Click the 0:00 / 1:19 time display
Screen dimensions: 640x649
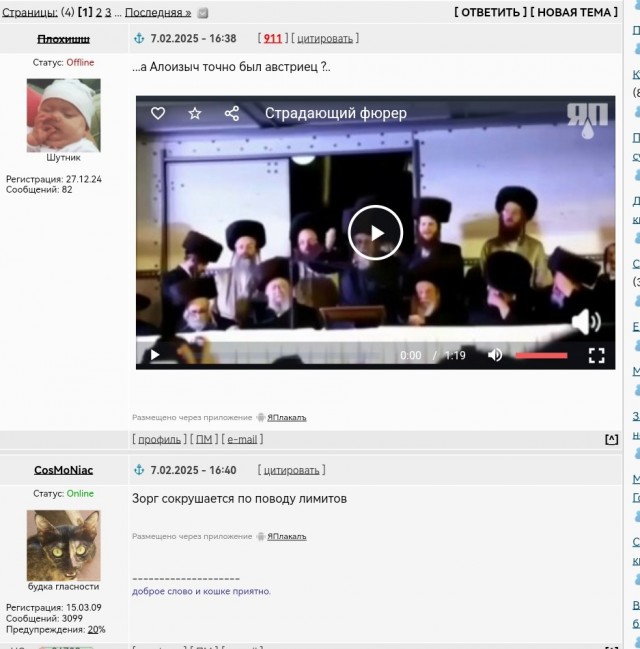[433, 356]
